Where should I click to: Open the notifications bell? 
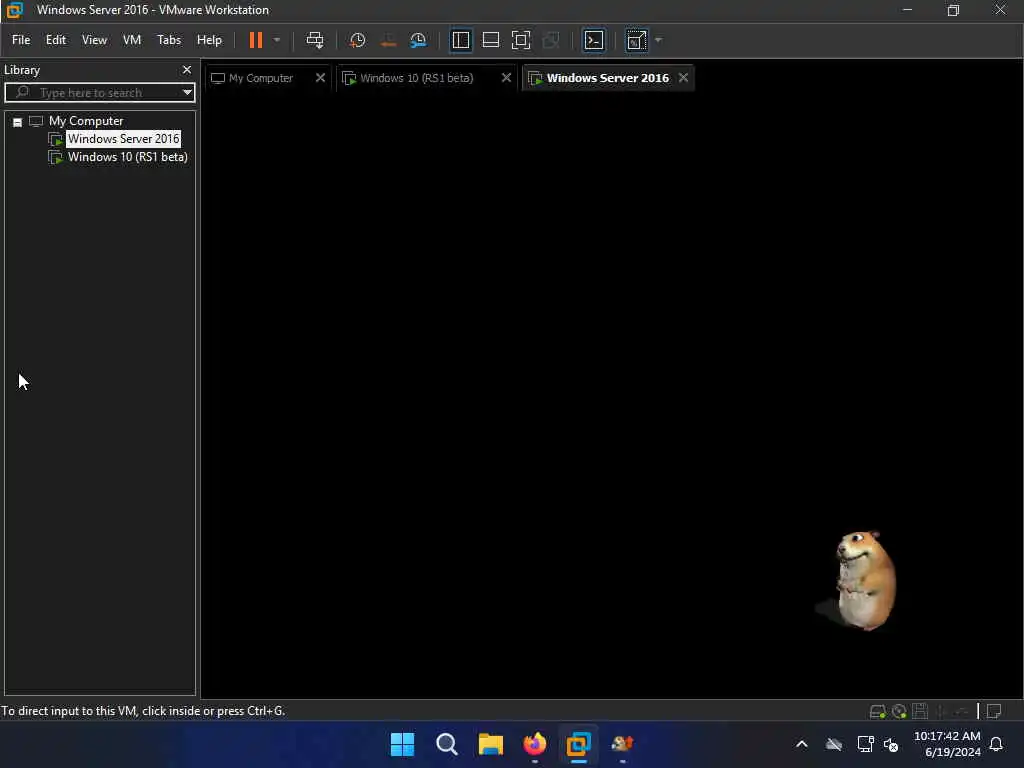[997, 744]
